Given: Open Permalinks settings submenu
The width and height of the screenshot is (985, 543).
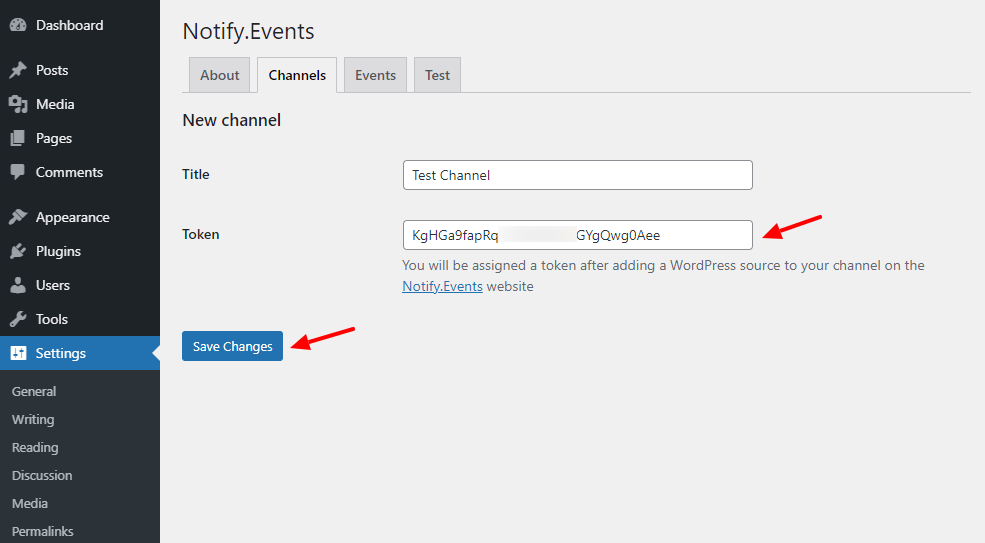Looking at the screenshot, I should point(43,531).
